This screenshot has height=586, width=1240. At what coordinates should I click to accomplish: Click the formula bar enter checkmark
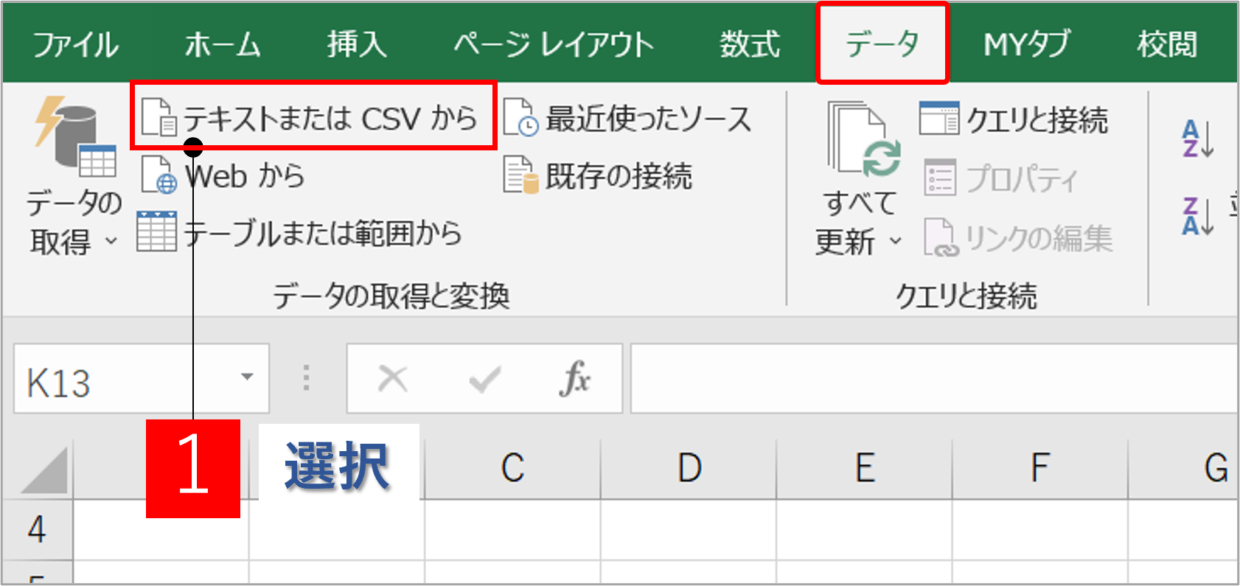[485, 378]
